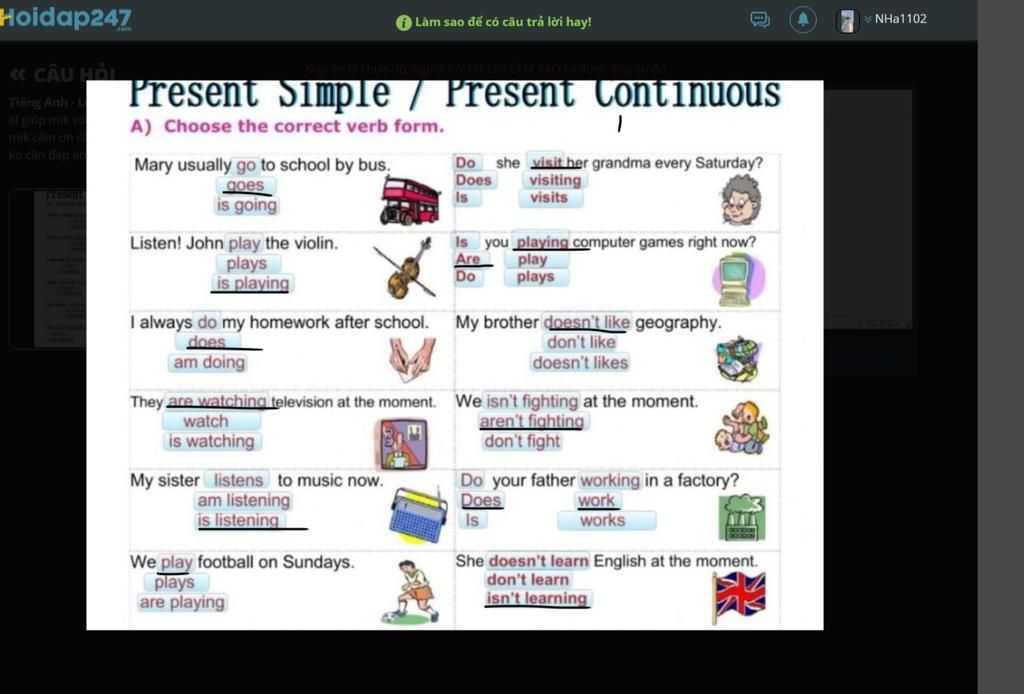
Task: Click the red double-decker bus picture
Action: point(410,202)
